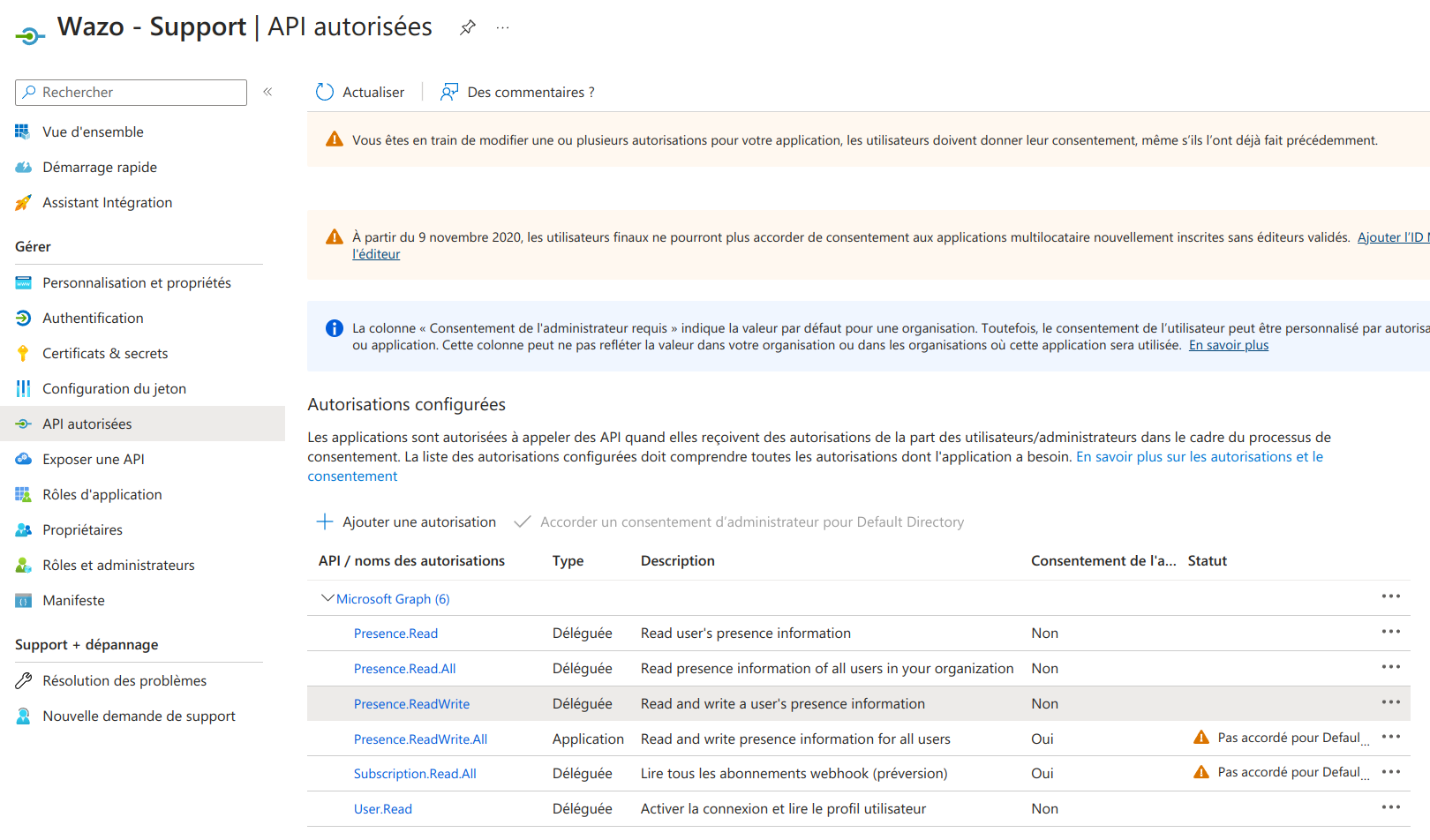This screenshot has width=1430, height=840.
Task: Click the plus icon for Ajouter une autorisation
Action: (x=325, y=521)
